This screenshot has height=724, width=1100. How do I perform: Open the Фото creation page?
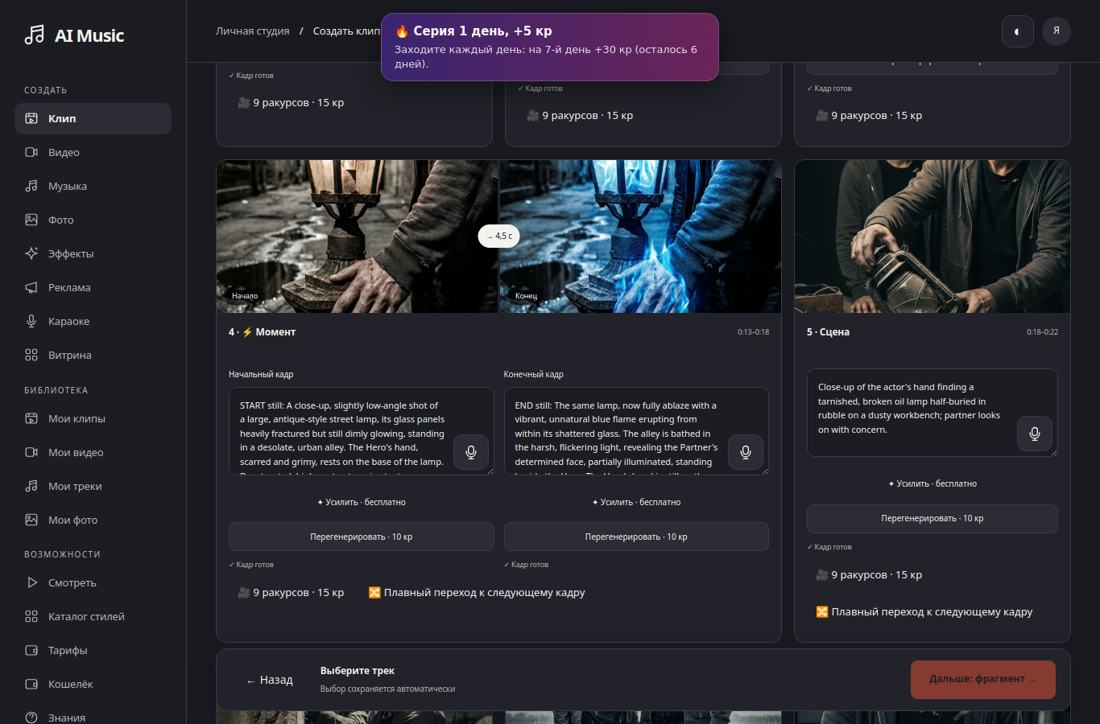pyautogui.click(x=93, y=220)
